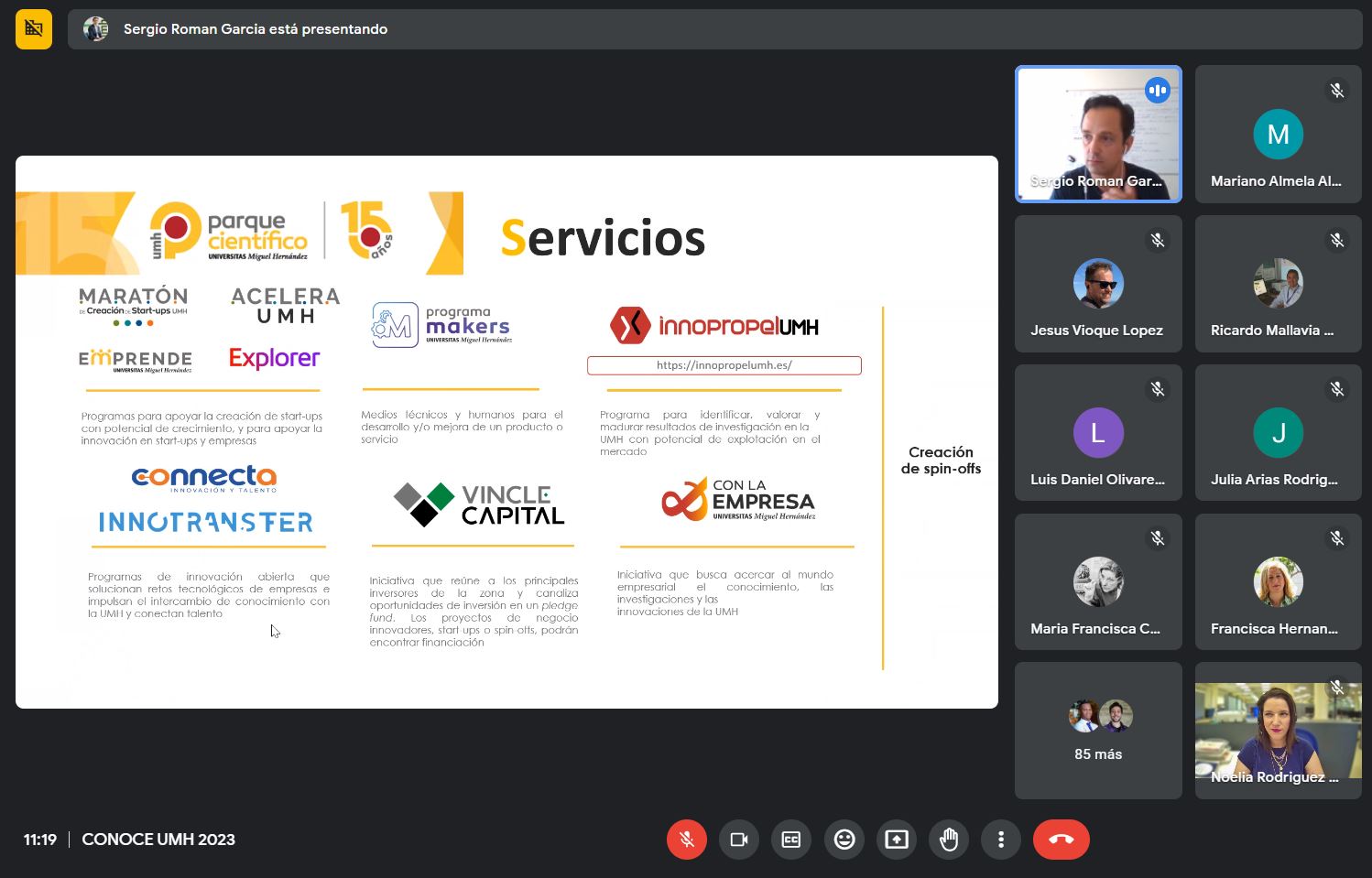Click the 'CONOCE UMH 2023' meeting title
Screen dimensions: 1372x878
(x=158, y=840)
